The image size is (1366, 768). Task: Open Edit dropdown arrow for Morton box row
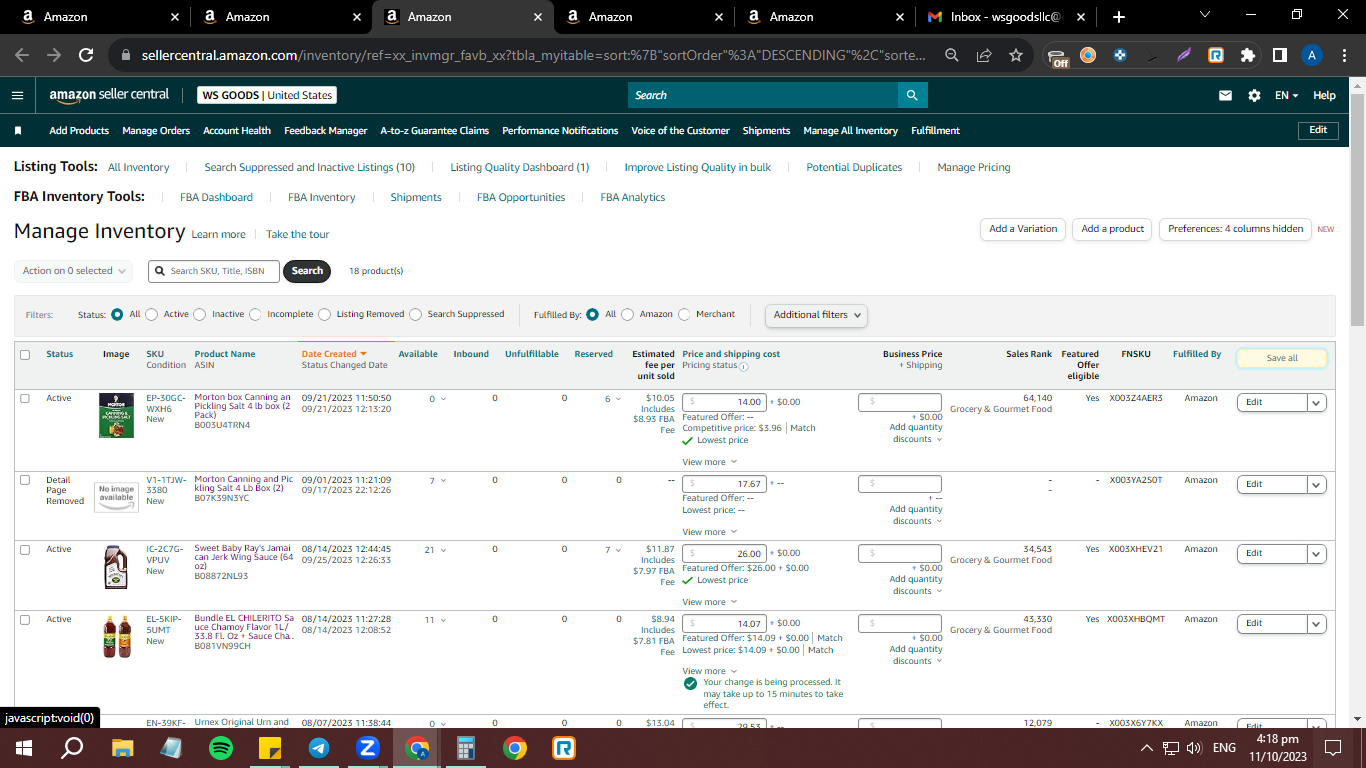1316,403
